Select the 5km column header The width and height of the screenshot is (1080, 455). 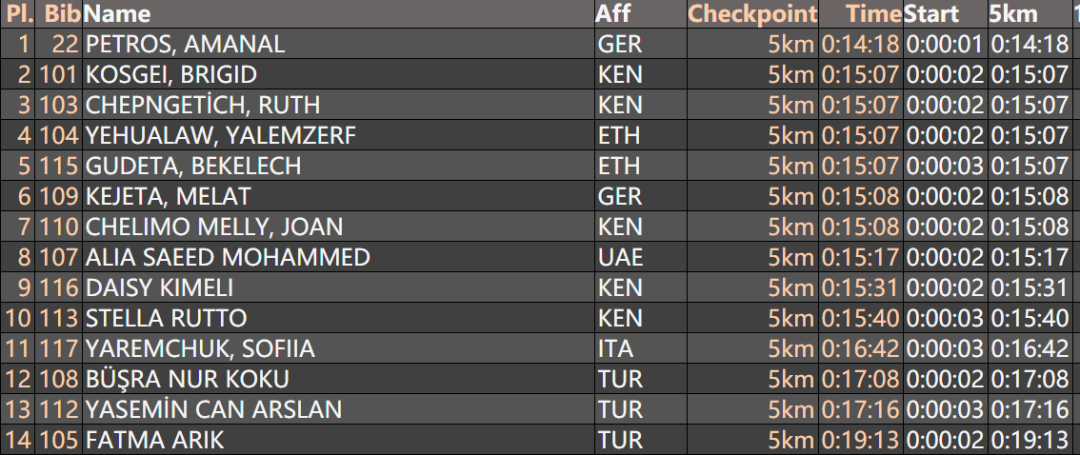[1013, 14]
